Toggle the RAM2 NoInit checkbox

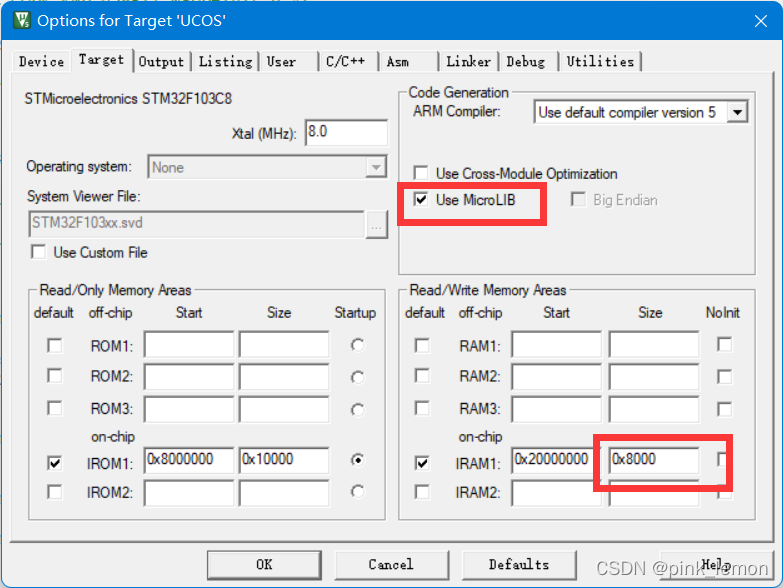725,377
